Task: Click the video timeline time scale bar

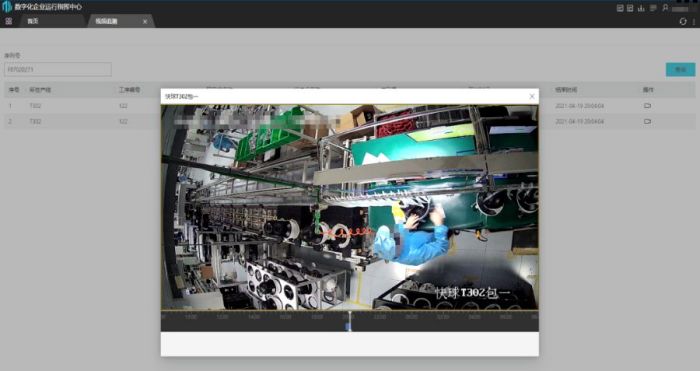Action: [350, 317]
